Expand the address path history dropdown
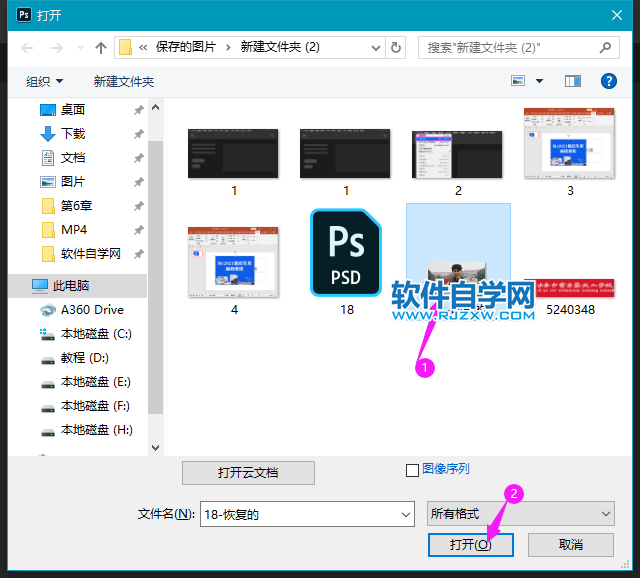640x578 pixels. click(376, 48)
